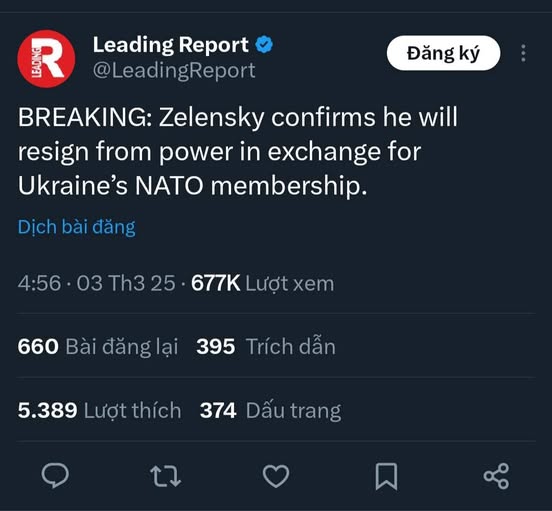Click the Đăng ký subscribe button

click(x=443, y=53)
